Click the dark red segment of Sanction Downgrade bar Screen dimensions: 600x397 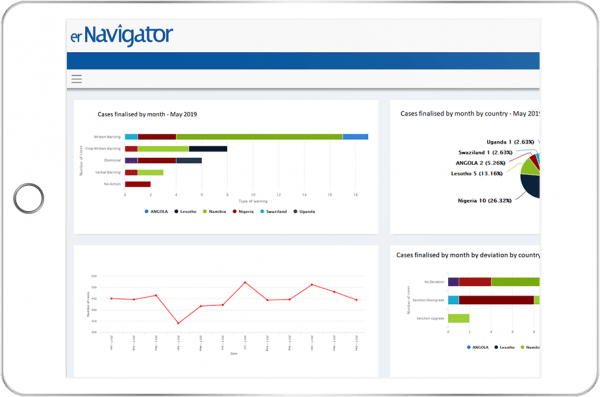[496, 300]
